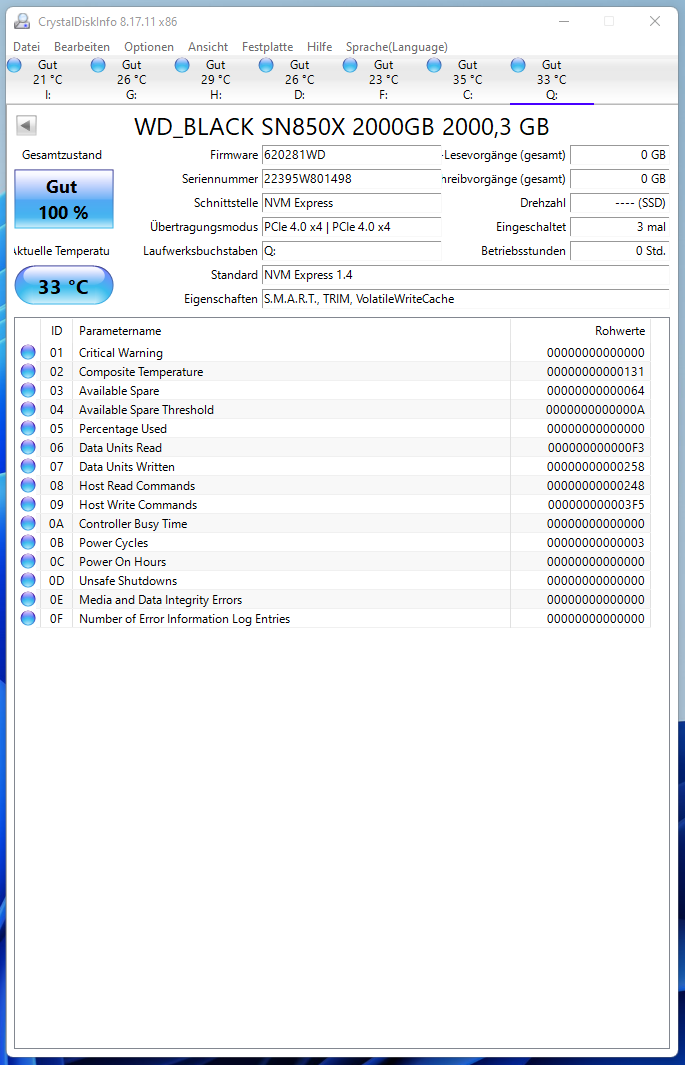The height and width of the screenshot is (1065, 685).
Task: Click status orb for Power Cycles row
Action: (x=28, y=542)
